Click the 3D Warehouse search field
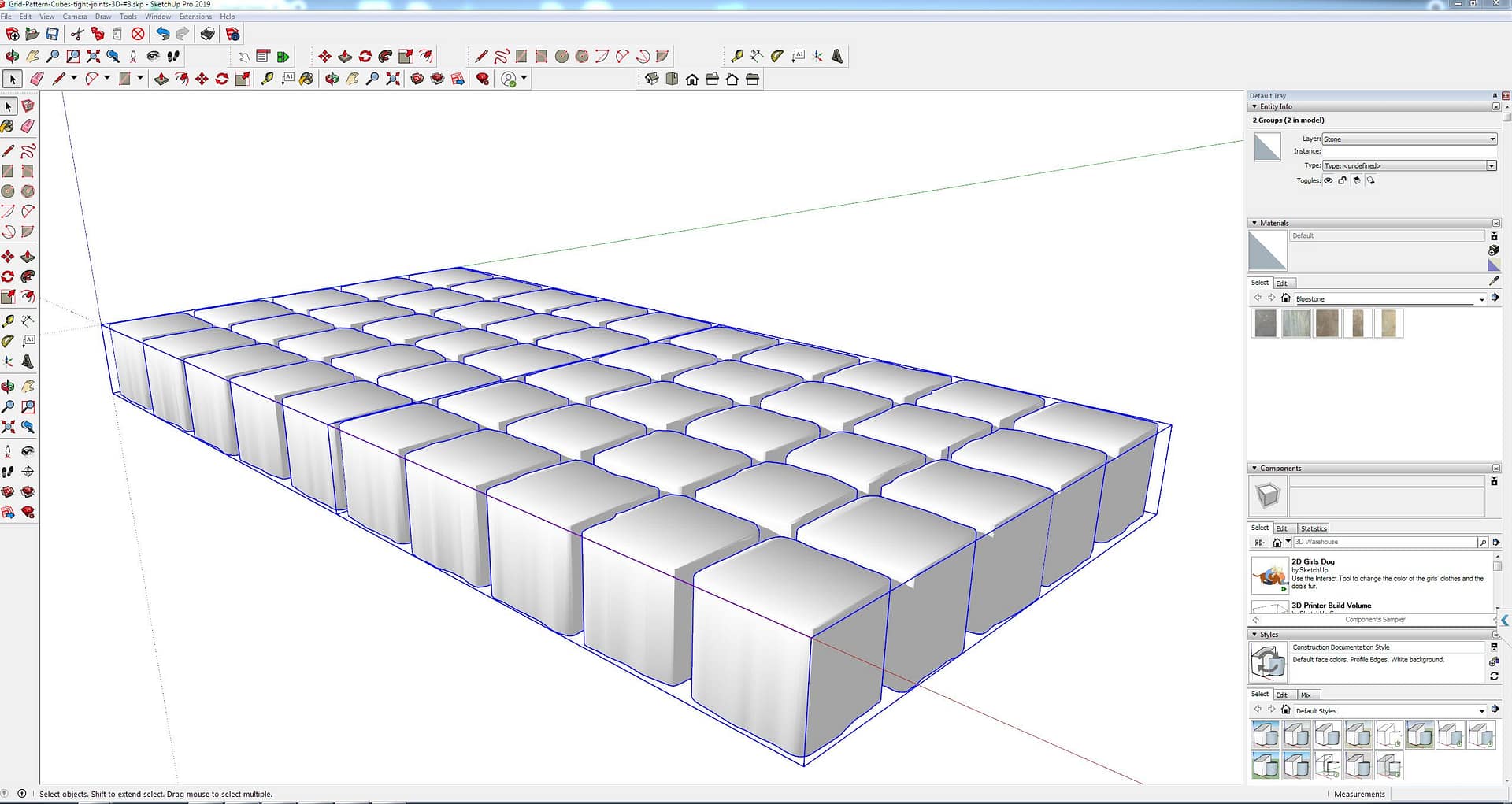The height and width of the screenshot is (804, 1512). pyautogui.click(x=1384, y=542)
